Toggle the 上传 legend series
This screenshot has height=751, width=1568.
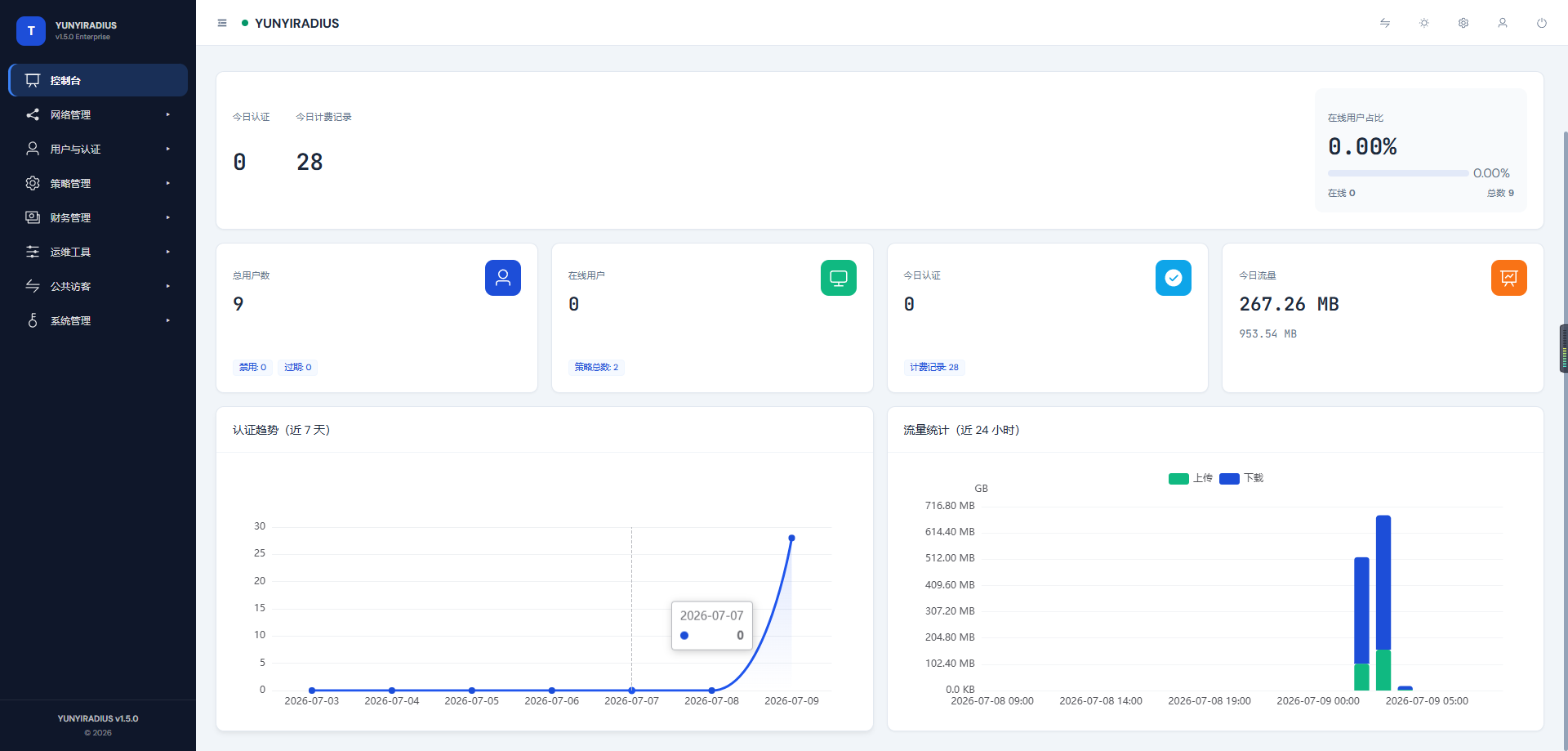(x=1191, y=478)
